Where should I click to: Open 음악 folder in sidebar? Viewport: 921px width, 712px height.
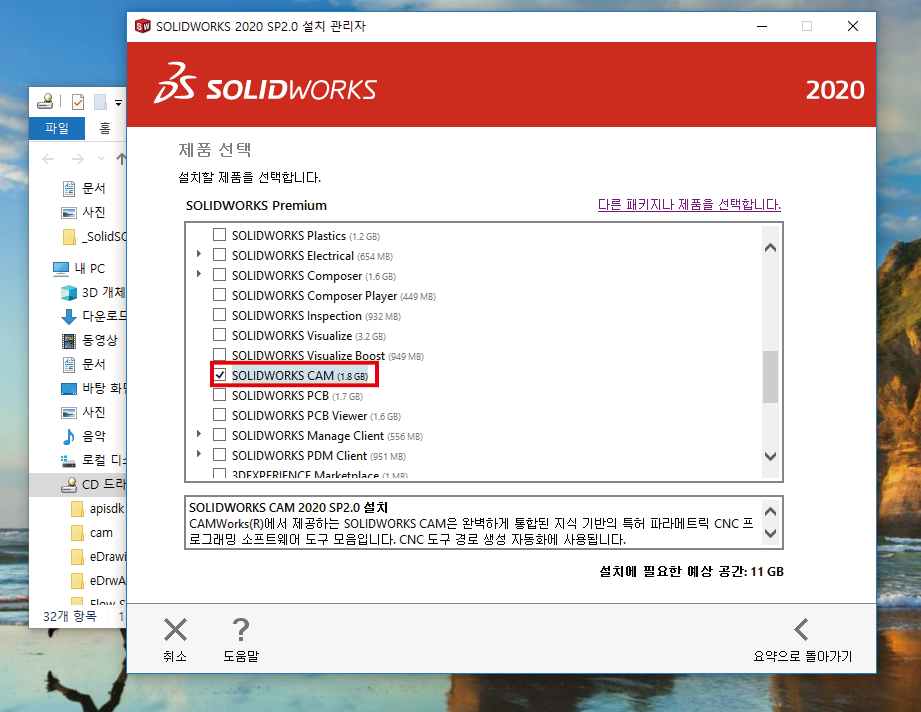83,436
